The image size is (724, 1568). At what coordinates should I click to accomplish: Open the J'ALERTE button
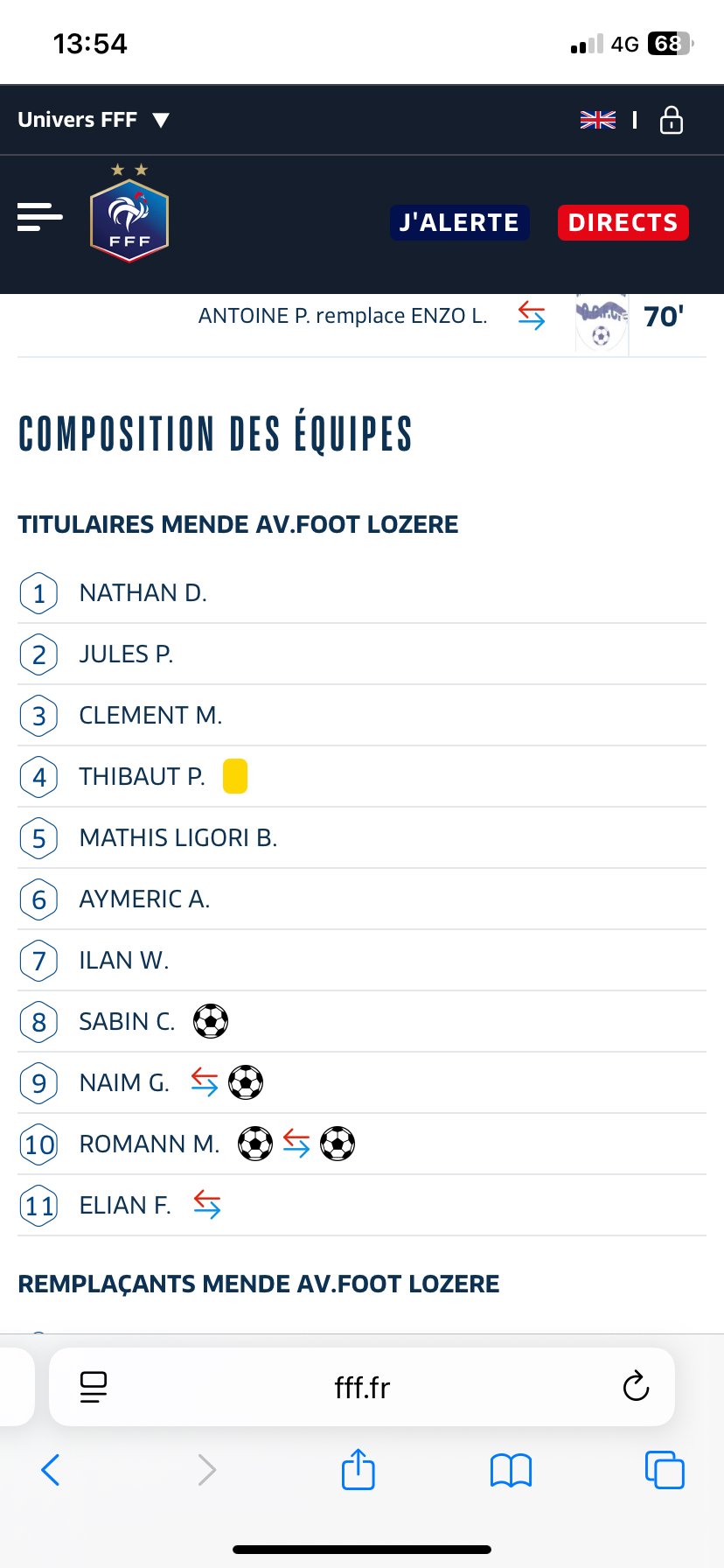pyautogui.click(x=460, y=222)
